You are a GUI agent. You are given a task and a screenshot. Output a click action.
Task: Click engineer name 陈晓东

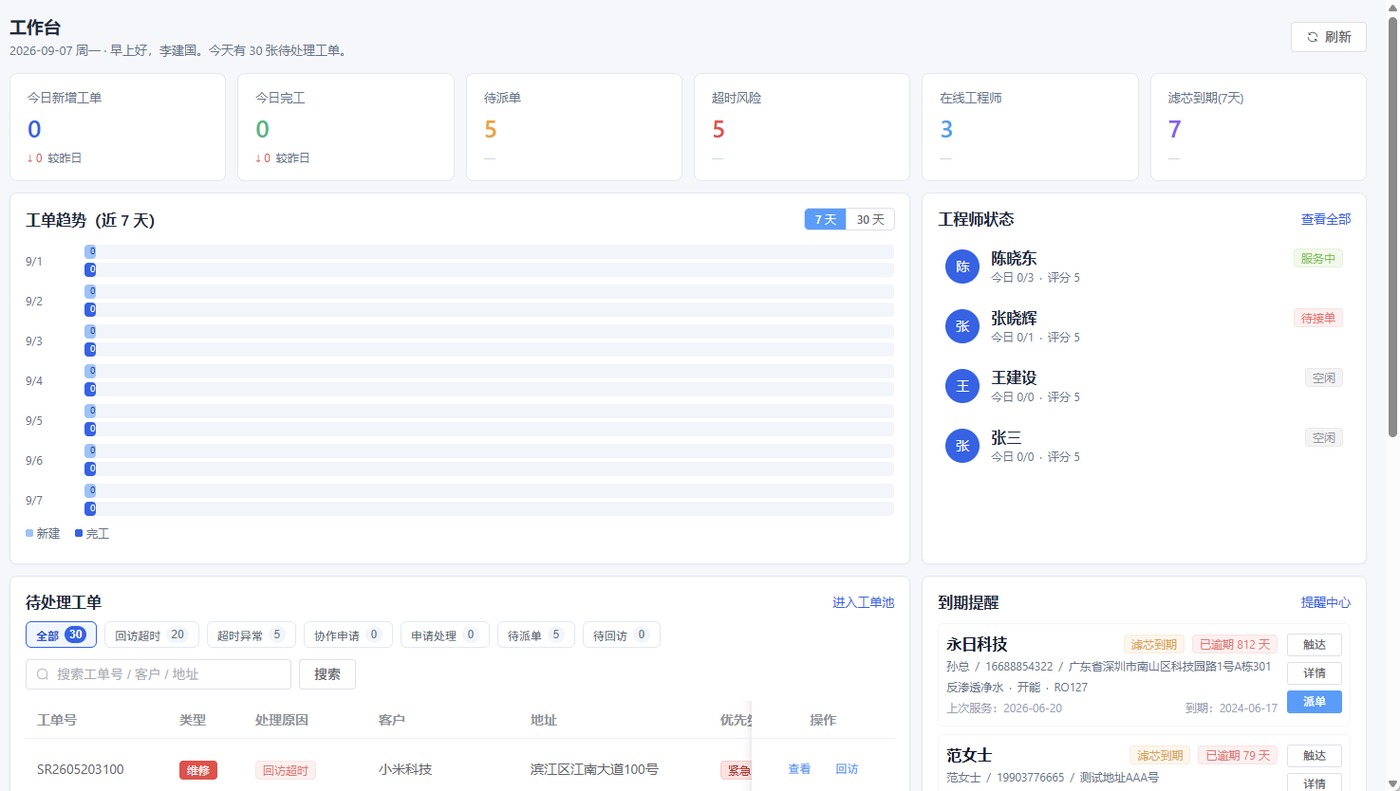point(1014,258)
